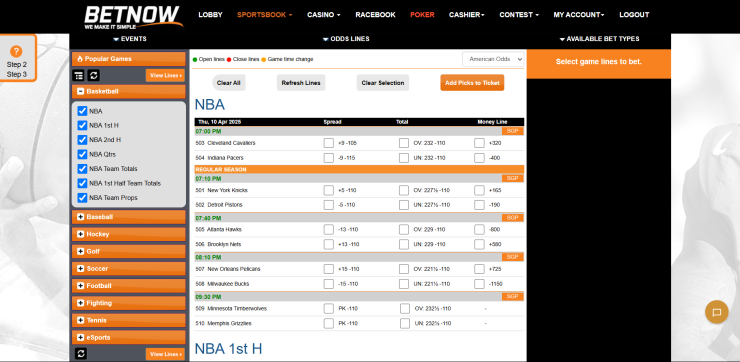Collapse the AVAILABLE BET TYPES header
This screenshot has width=740, height=362.
599,39
